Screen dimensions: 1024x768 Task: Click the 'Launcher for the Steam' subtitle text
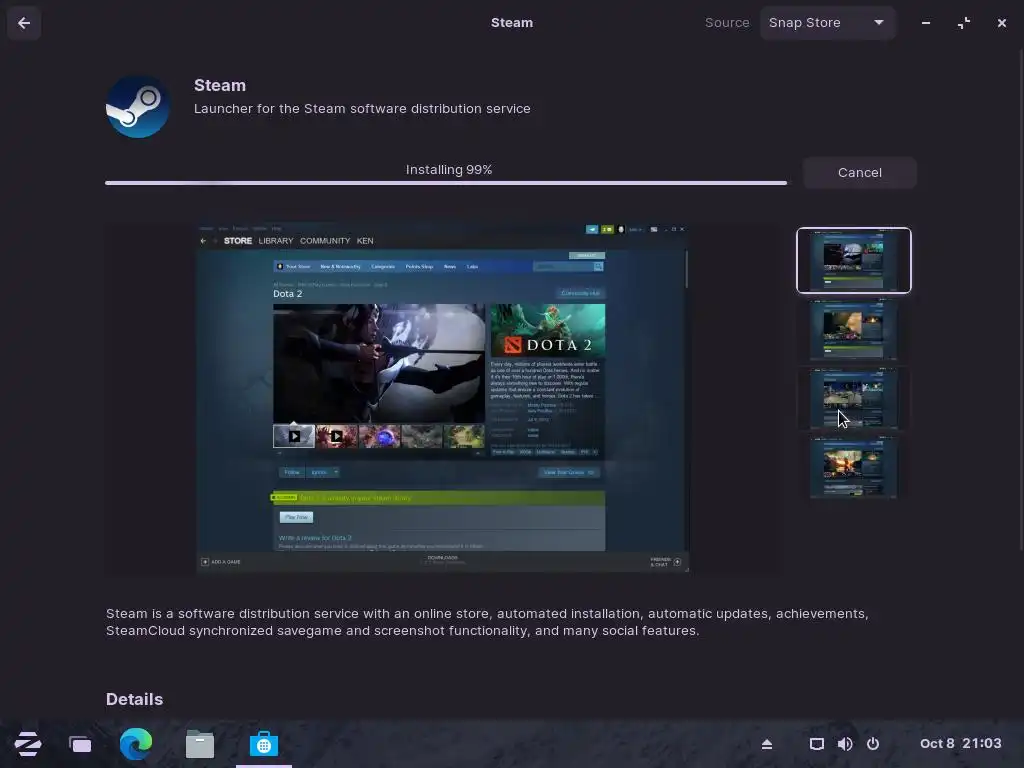click(x=362, y=108)
